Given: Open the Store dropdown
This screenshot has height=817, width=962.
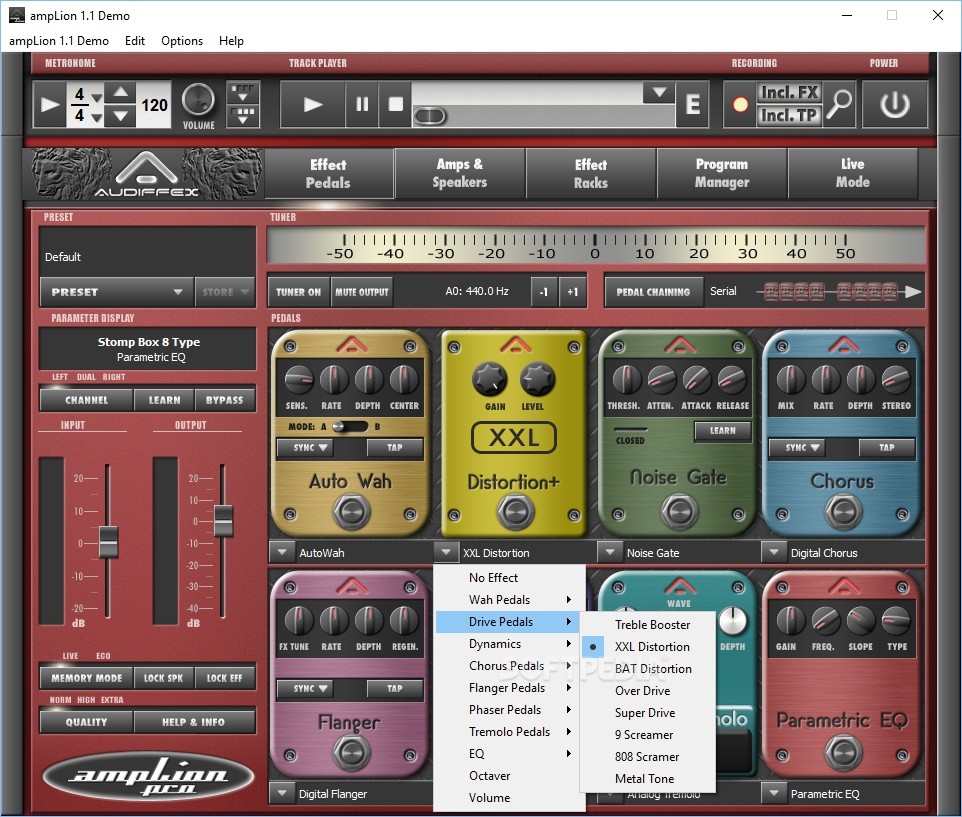Looking at the screenshot, I should tap(225, 292).
